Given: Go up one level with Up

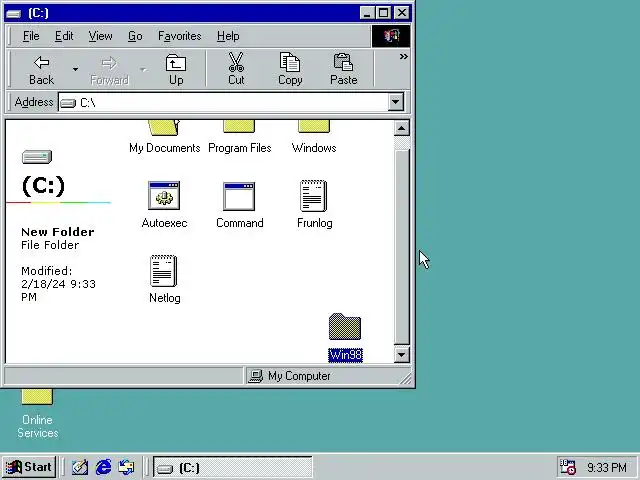Looking at the screenshot, I should tap(176, 69).
